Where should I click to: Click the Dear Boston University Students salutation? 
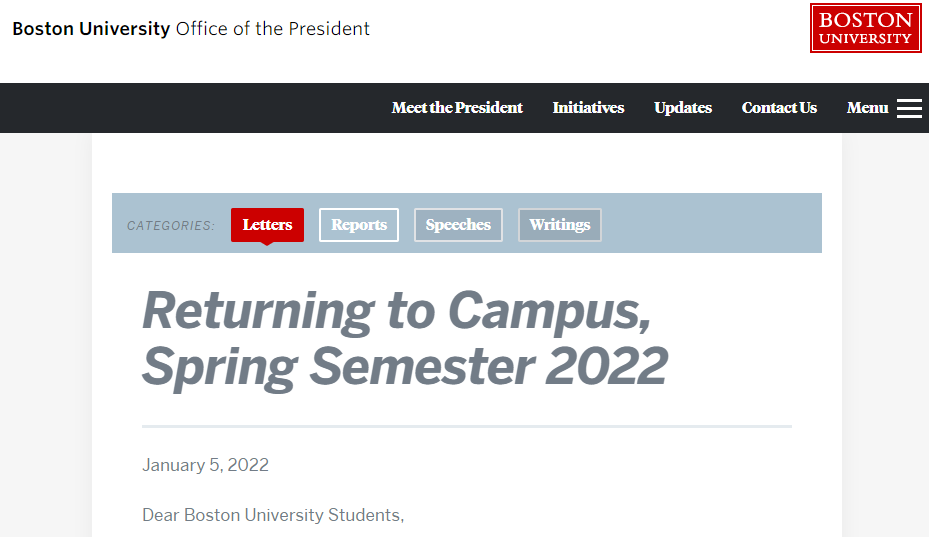point(273,516)
